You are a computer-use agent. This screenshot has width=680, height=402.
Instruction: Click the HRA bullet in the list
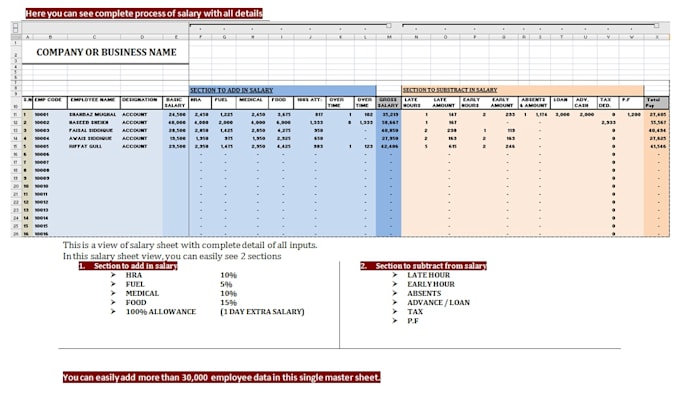pos(134,275)
